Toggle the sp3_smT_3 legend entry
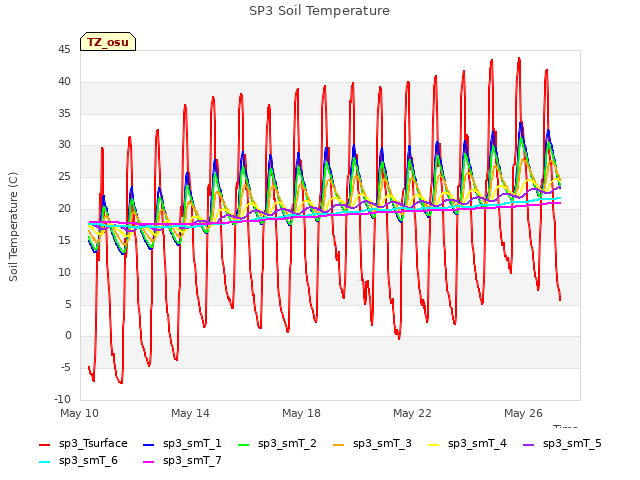This screenshot has height=480, width=640. pyautogui.click(x=372, y=443)
